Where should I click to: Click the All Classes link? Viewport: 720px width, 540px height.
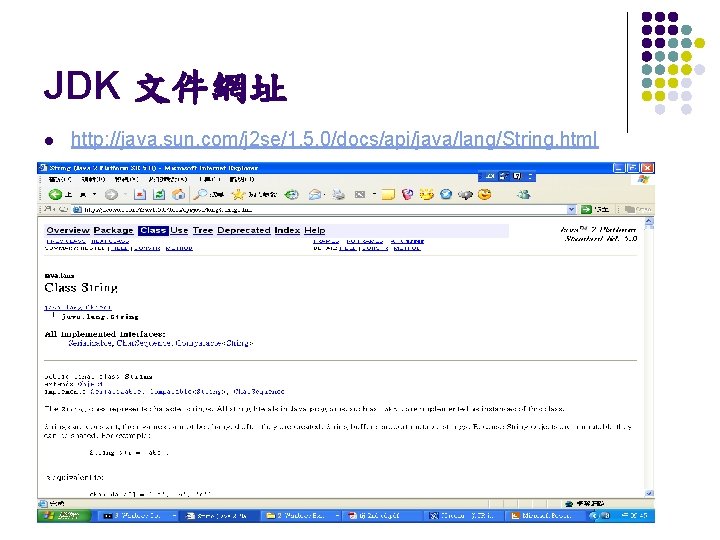point(407,241)
